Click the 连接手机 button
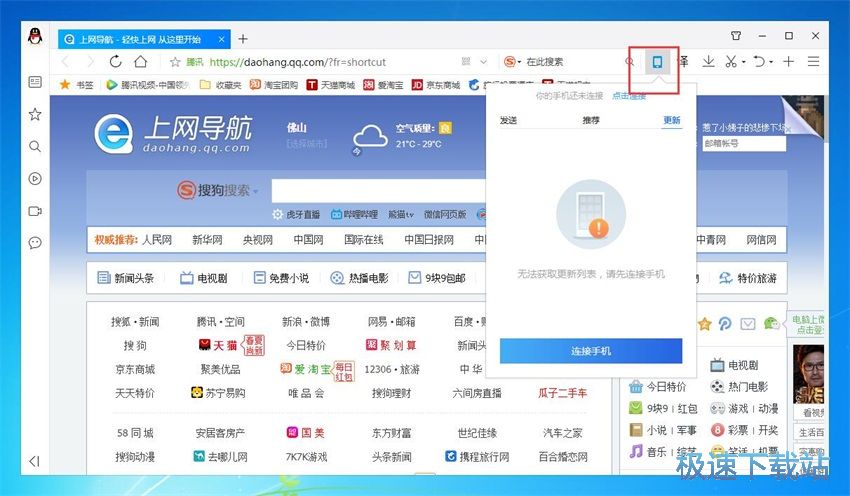 click(x=591, y=351)
